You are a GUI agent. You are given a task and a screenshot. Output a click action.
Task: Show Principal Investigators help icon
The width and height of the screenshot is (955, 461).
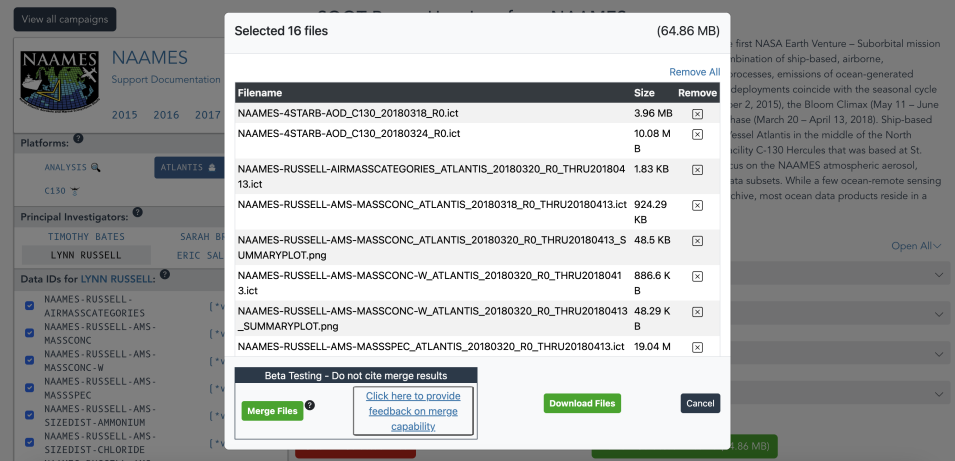138,212
